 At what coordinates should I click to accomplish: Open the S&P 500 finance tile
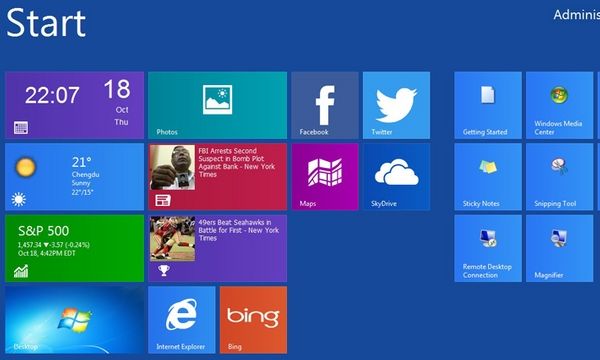[x=74, y=248]
